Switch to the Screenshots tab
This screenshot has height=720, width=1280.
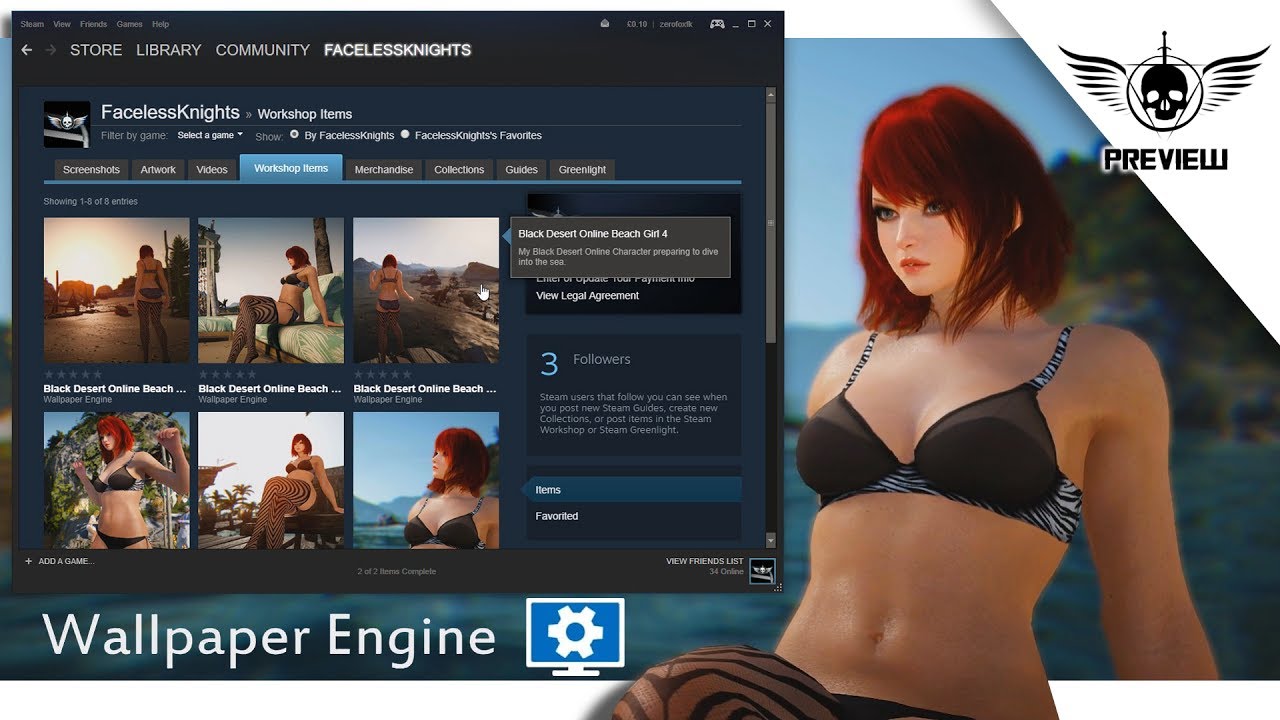(91, 170)
